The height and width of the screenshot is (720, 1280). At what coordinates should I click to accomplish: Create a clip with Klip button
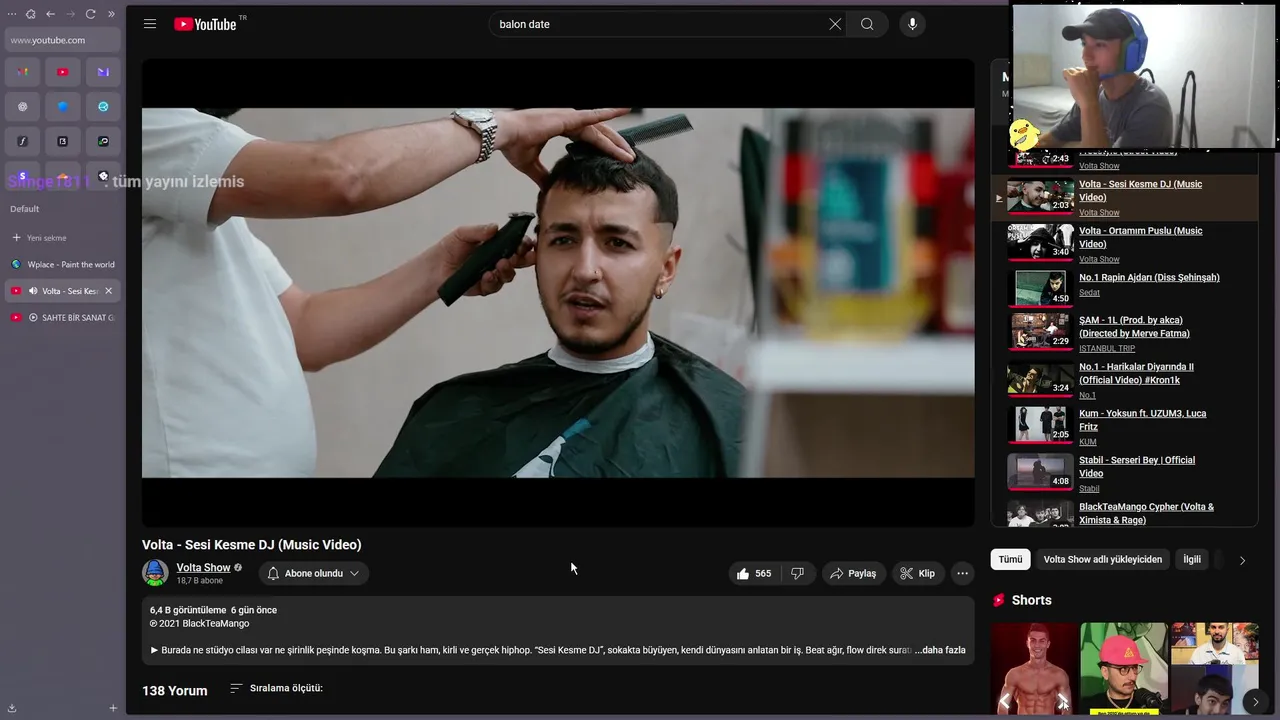pos(917,573)
